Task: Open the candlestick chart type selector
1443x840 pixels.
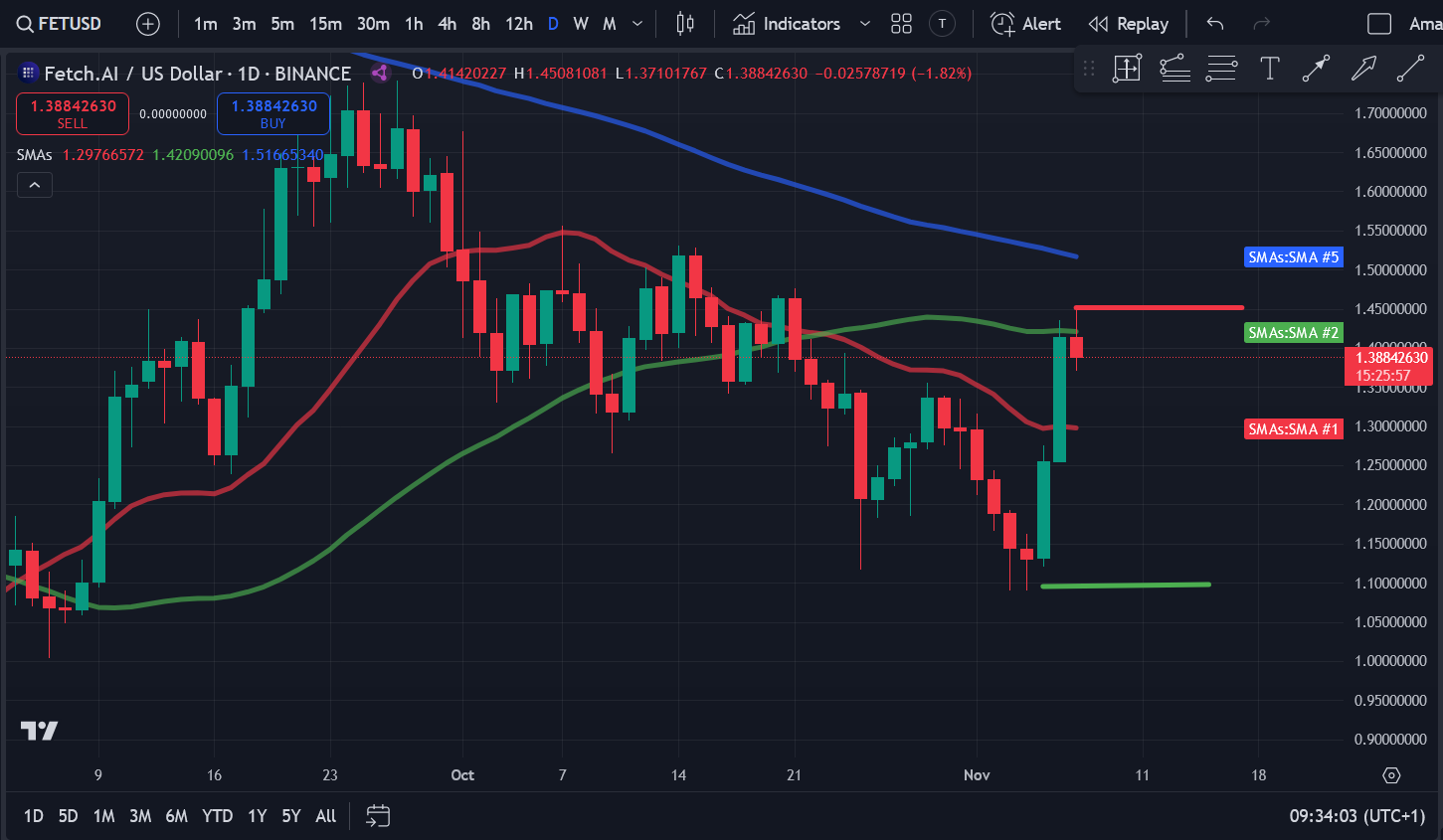Action: pos(685,24)
